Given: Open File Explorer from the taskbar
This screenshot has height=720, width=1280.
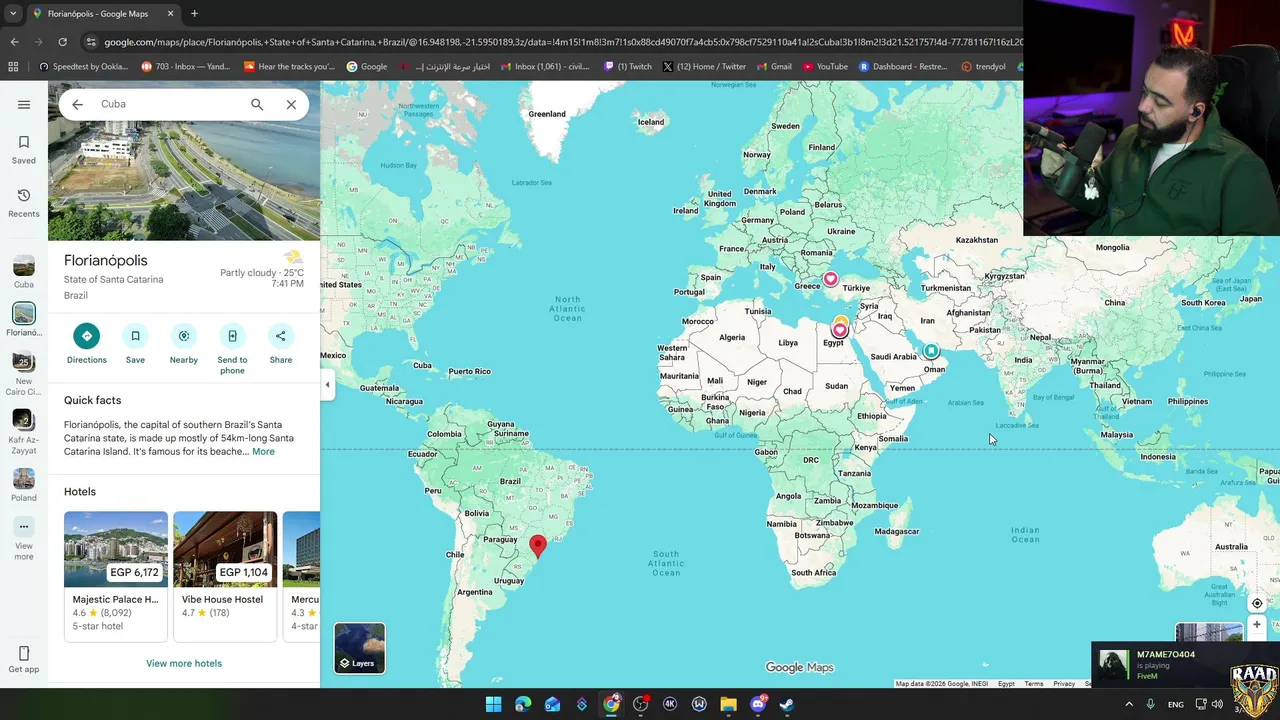Looking at the screenshot, I should pyautogui.click(x=728, y=704).
